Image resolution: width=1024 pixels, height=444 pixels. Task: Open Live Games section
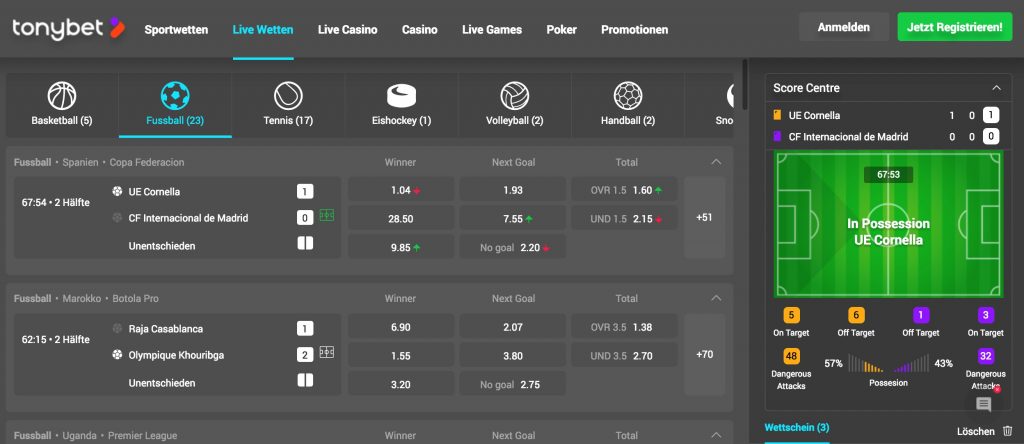coord(492,29)
